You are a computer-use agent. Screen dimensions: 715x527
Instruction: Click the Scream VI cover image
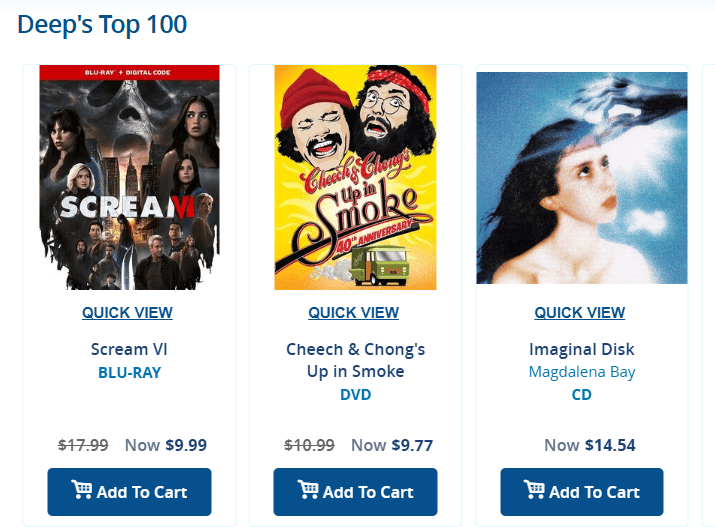point(129,177)
